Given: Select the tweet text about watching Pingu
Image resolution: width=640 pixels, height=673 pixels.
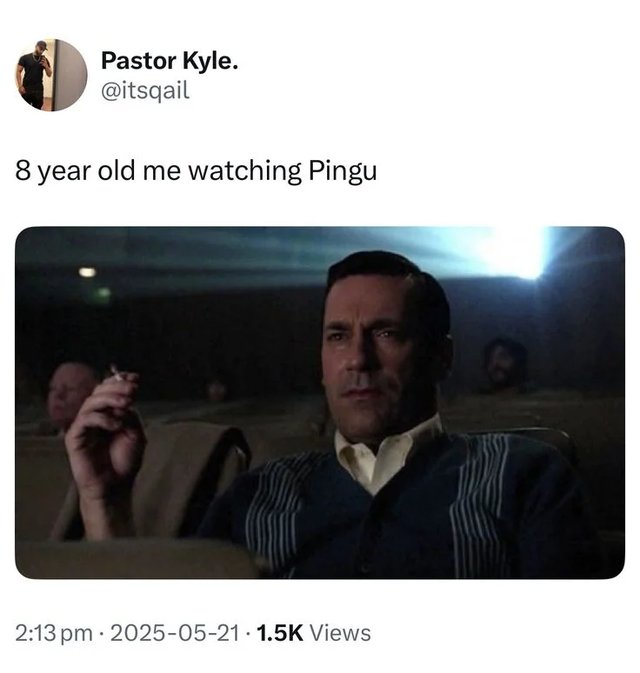Looking at the screenshot, I should pyautogui.click(x=196, y=171).
